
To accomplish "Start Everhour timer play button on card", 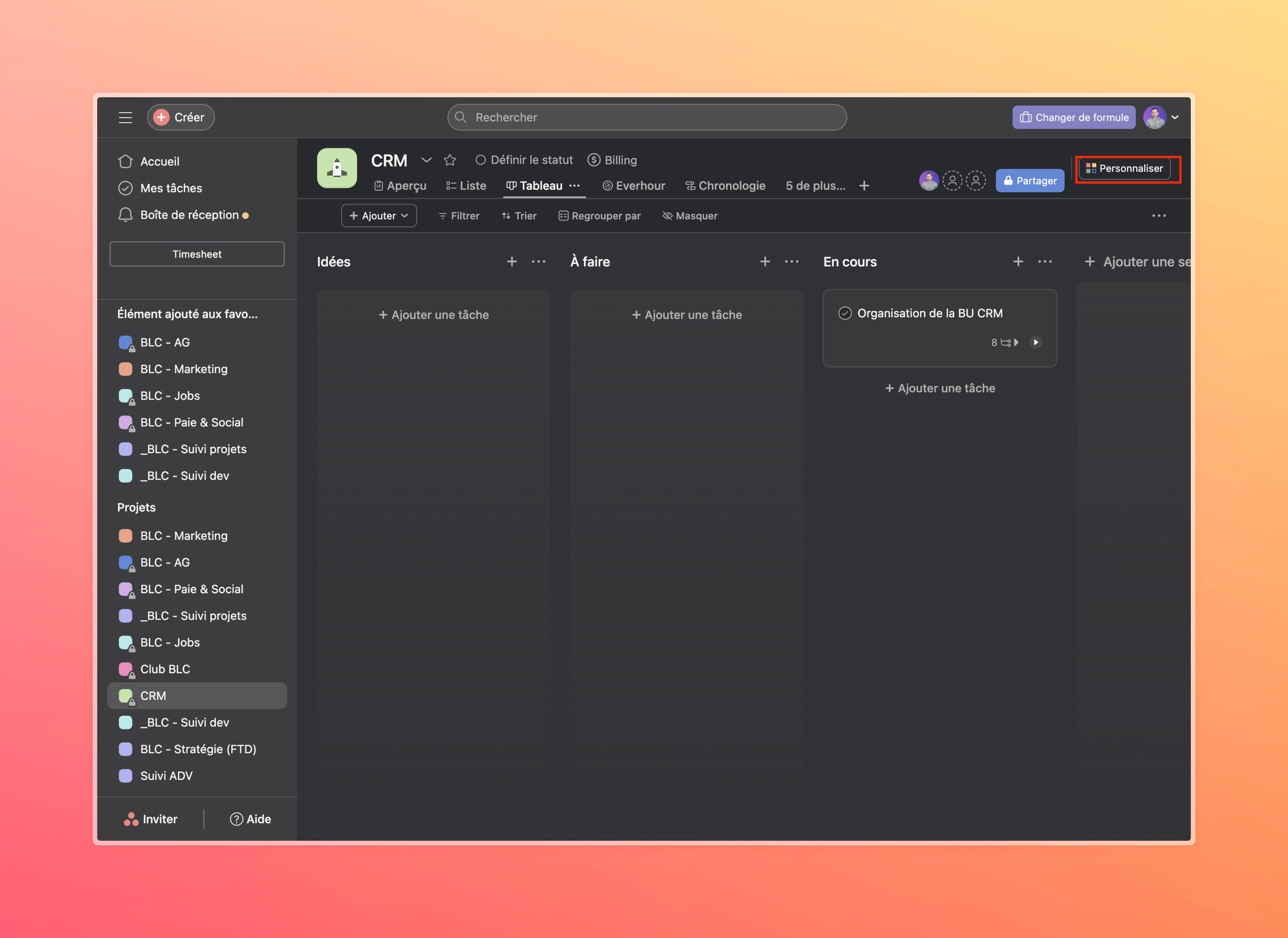I will coord(1035,342).
